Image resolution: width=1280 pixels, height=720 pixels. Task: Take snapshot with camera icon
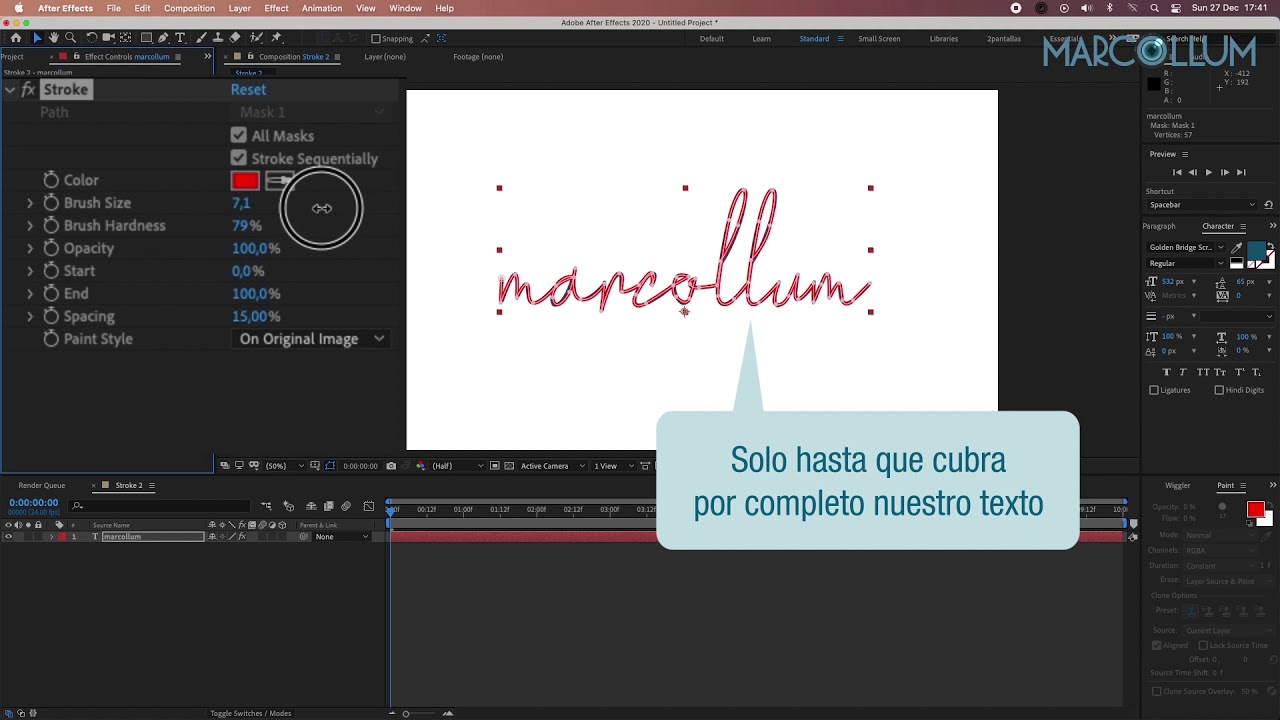[391, 466]
